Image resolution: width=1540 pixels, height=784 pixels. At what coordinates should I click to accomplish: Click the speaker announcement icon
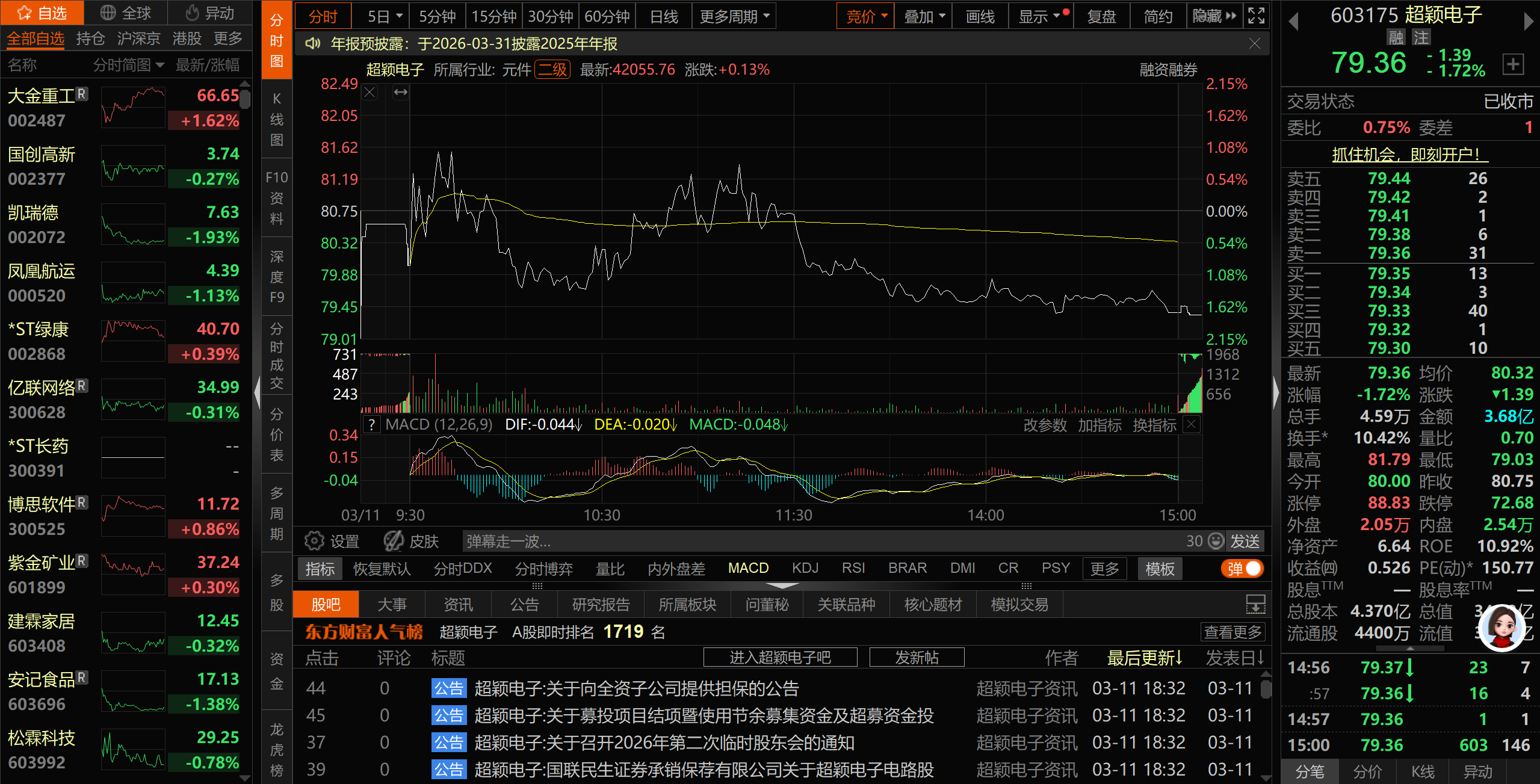[x=312, y=44]
